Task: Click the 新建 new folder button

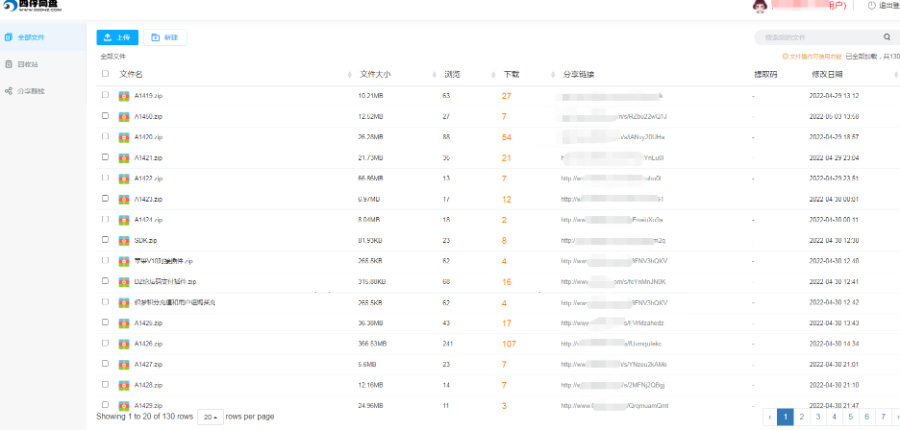Action: (165, 37)
